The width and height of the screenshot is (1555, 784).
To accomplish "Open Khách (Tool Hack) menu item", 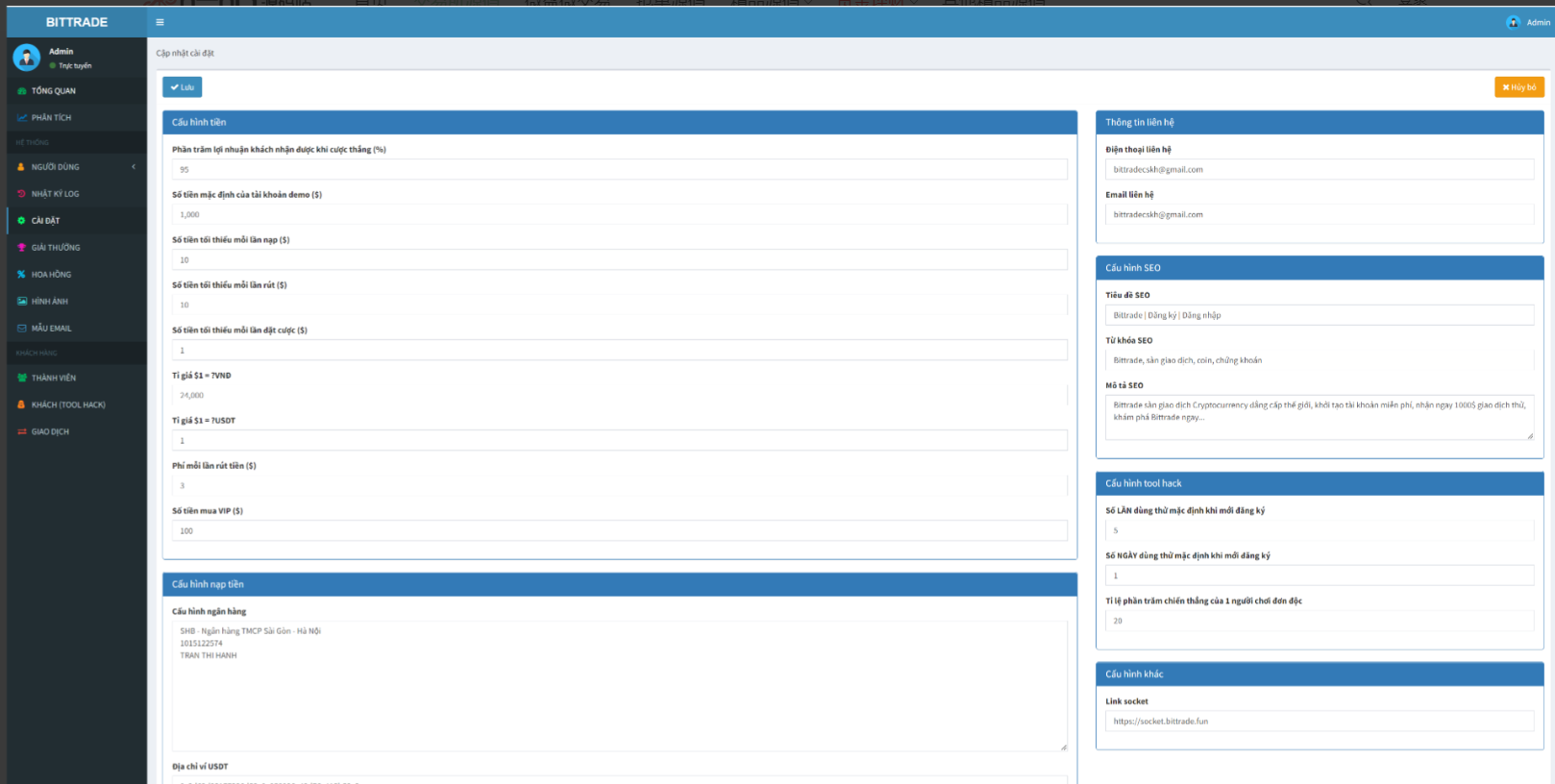I will click(67, 405).
